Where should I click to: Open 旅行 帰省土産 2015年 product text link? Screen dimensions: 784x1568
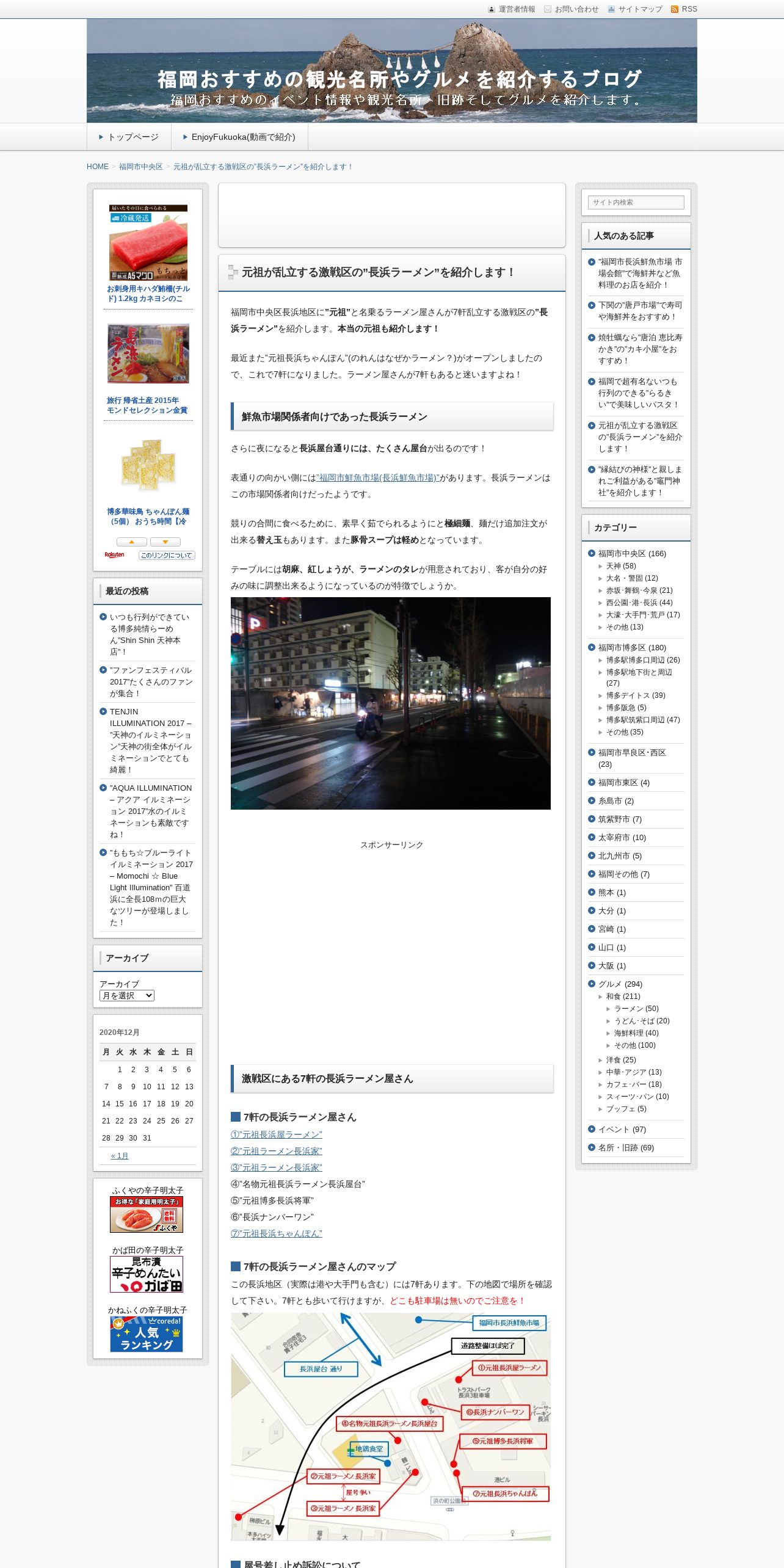[147, 405]
